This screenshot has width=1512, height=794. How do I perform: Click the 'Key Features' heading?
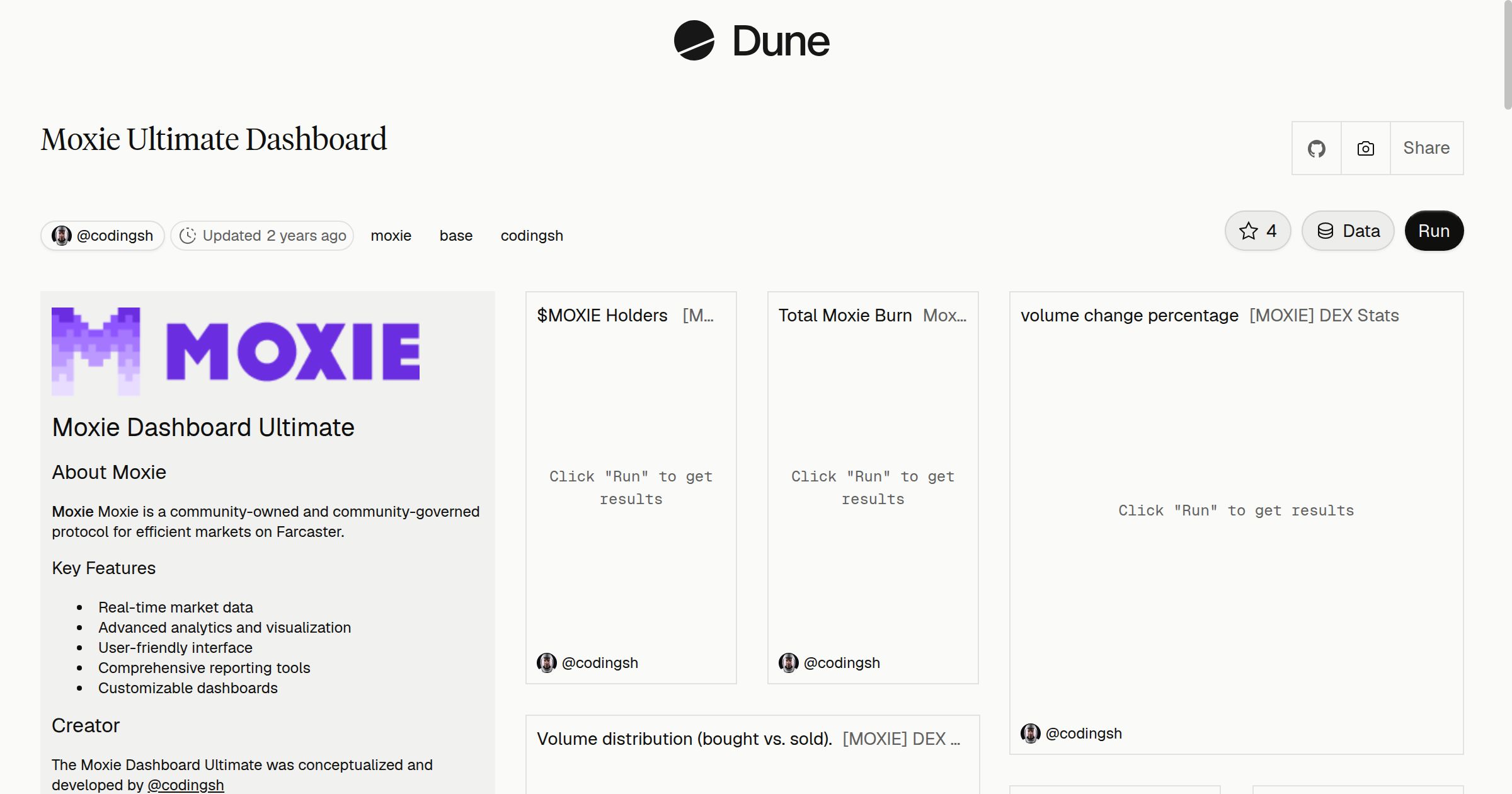104,568
